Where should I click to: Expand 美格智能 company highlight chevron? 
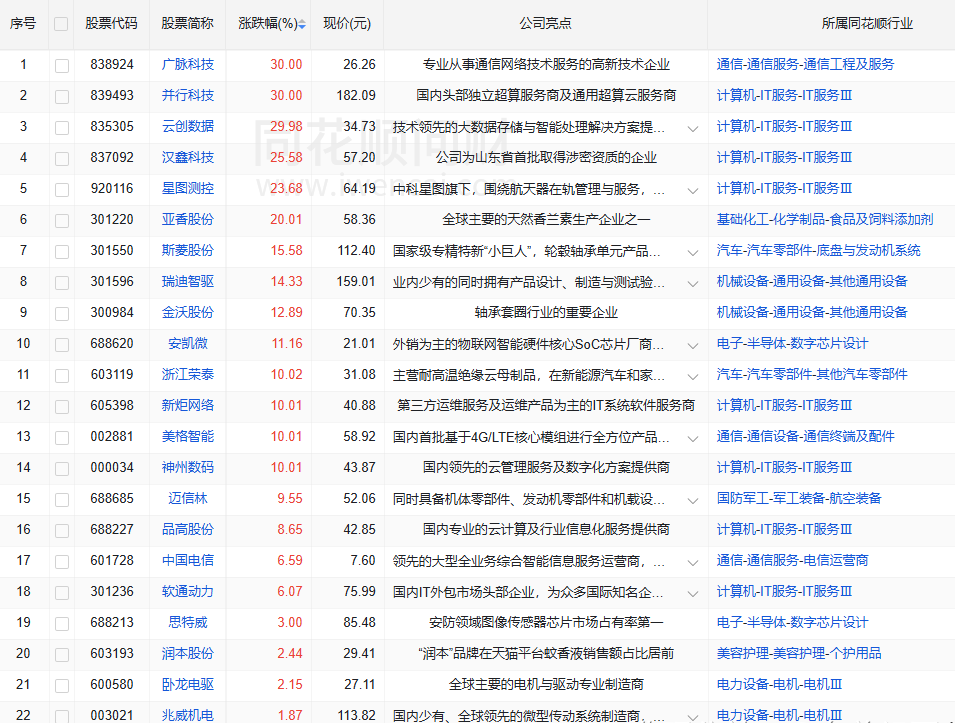pos(693,439)
